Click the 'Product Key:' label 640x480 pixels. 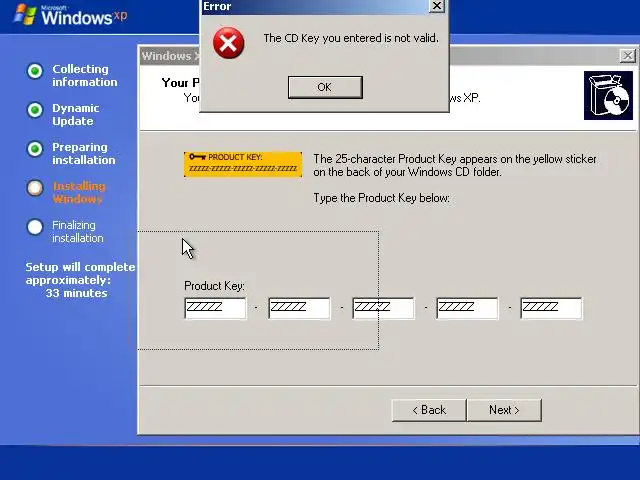pyautogui.click(x=214, y=286)
